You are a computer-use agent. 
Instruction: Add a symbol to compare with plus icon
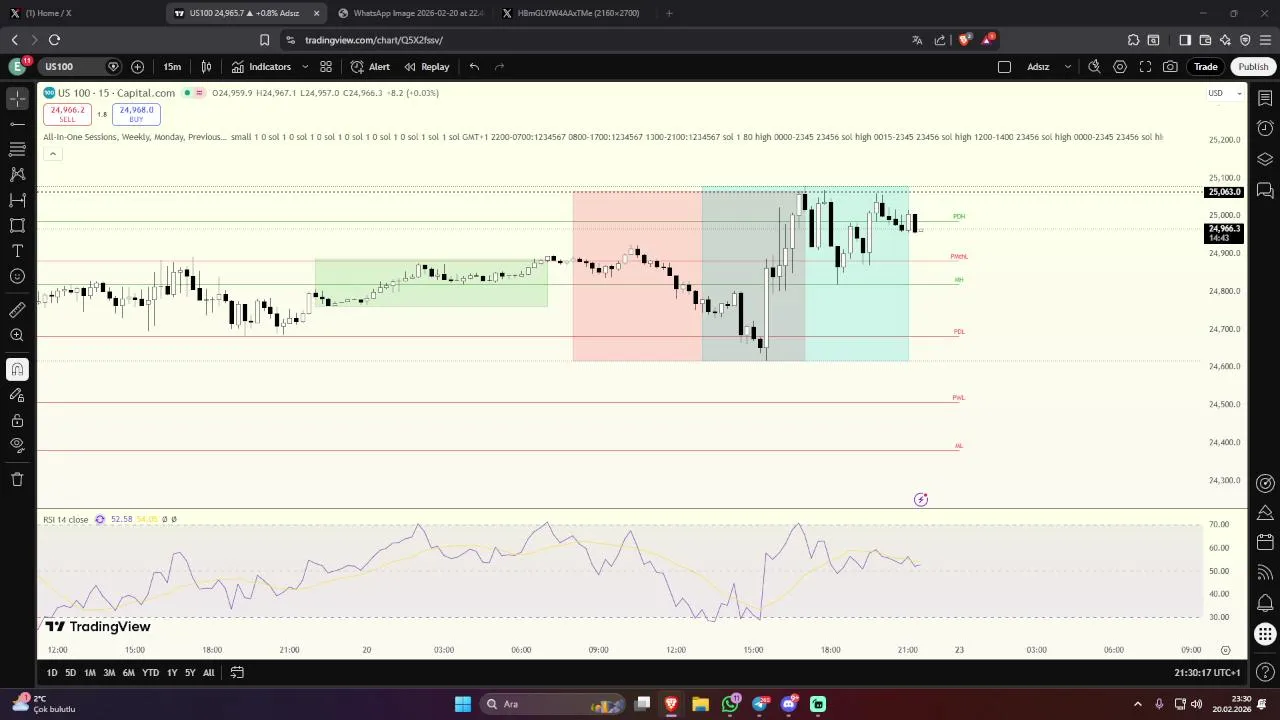(137, 67)
